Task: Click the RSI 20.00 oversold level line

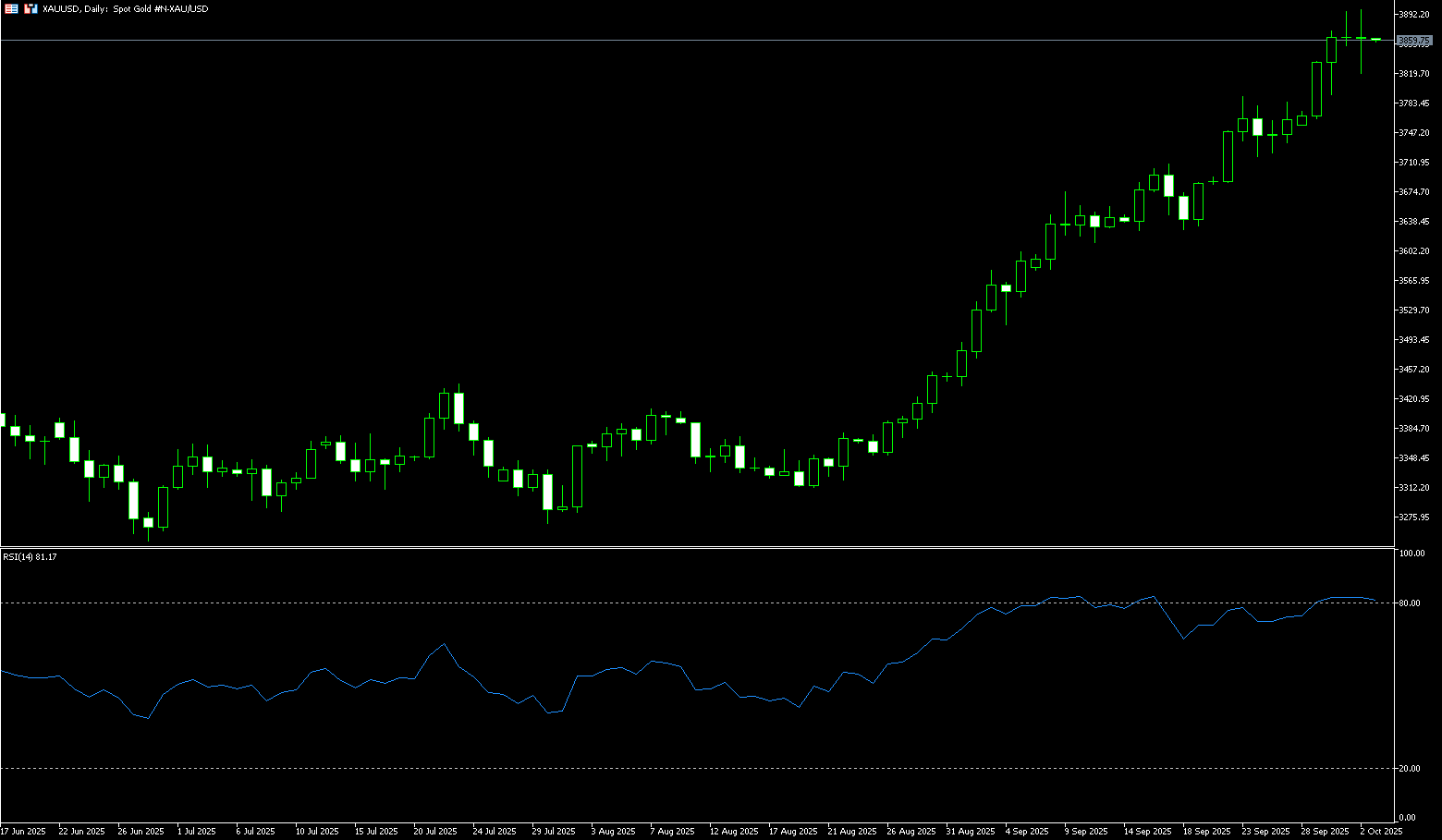Action: pyautogui.click(x=647, y=768)
